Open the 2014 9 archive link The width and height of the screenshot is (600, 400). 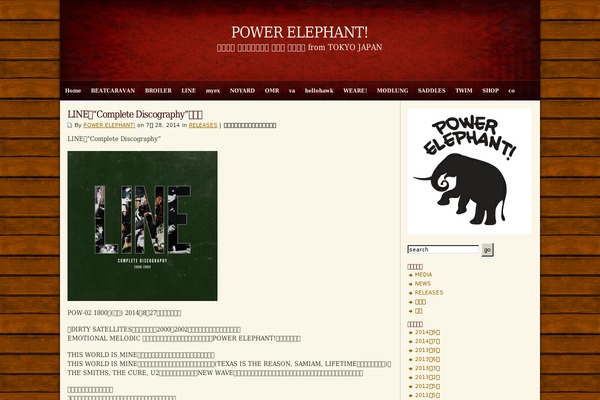click(427, 332)
